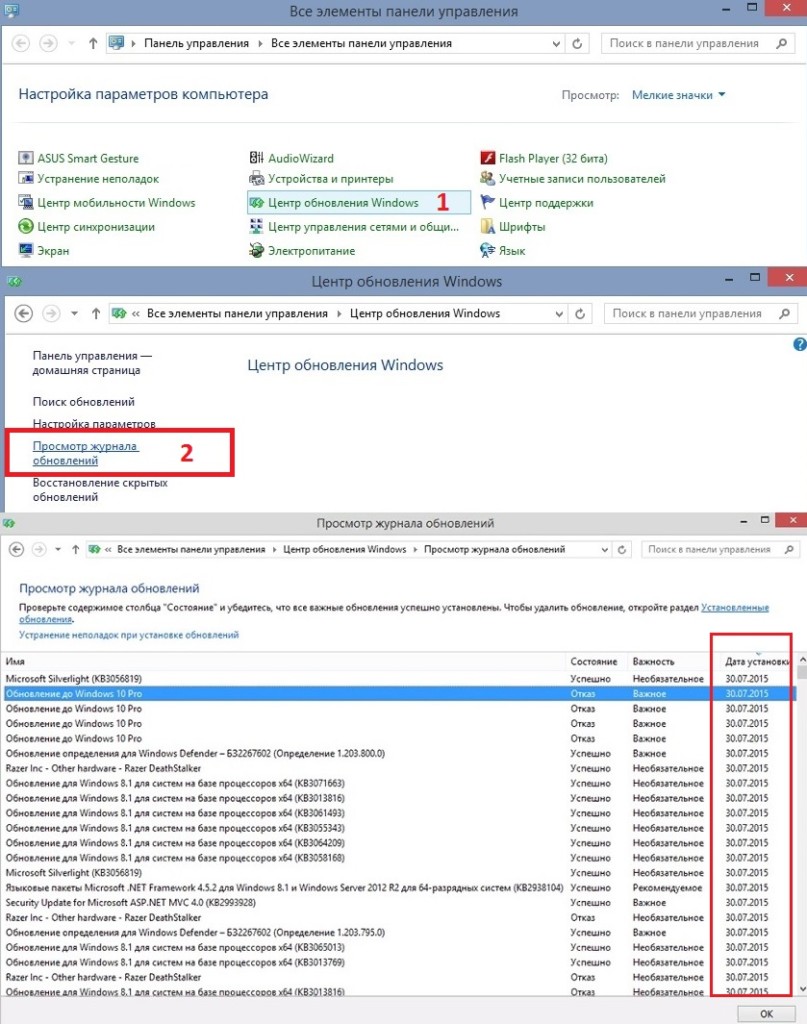The image size is (807, 1024).
Task: Open Flash Player (32 бита) icon
Action: (x=487, y=158)
